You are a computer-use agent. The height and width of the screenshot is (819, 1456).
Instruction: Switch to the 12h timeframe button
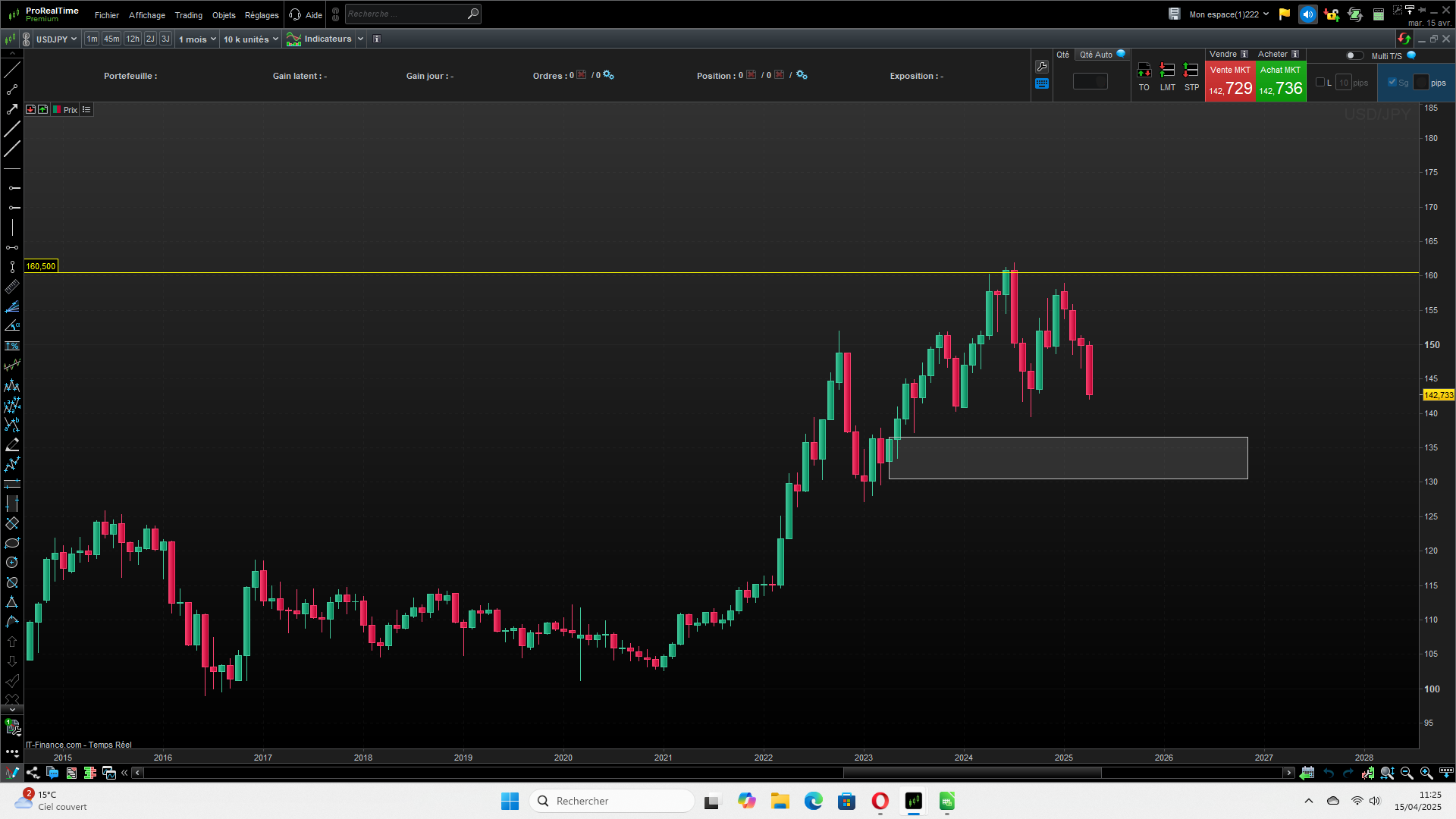[x=133, y=39]
